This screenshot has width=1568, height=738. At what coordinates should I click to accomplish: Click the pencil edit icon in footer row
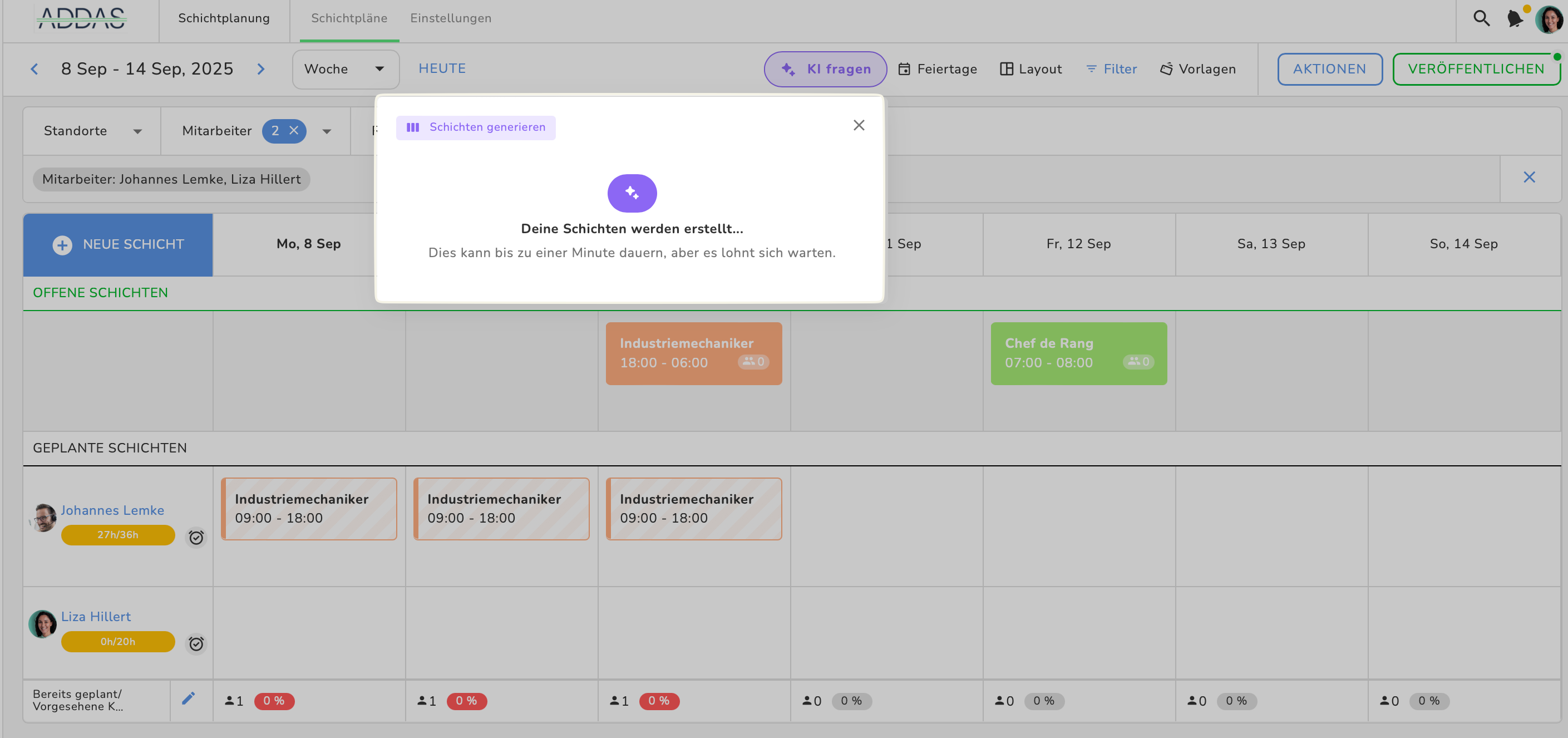[188, 698]
